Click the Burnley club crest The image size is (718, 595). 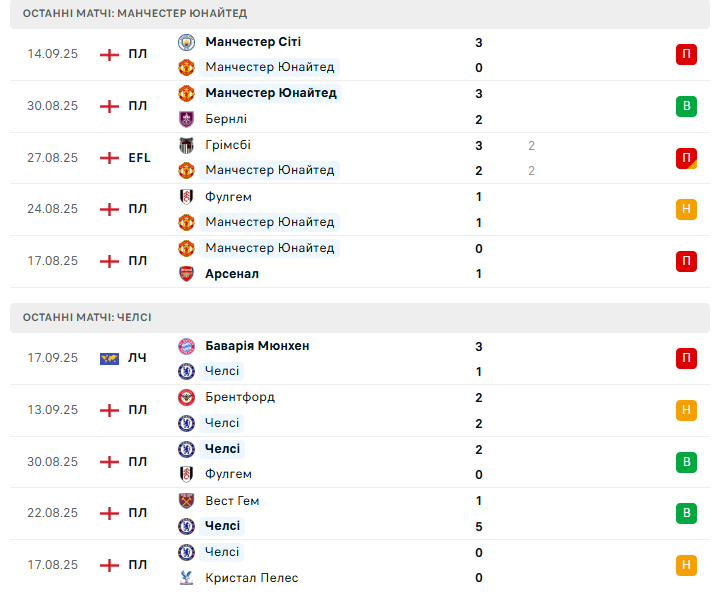[186, 119]
